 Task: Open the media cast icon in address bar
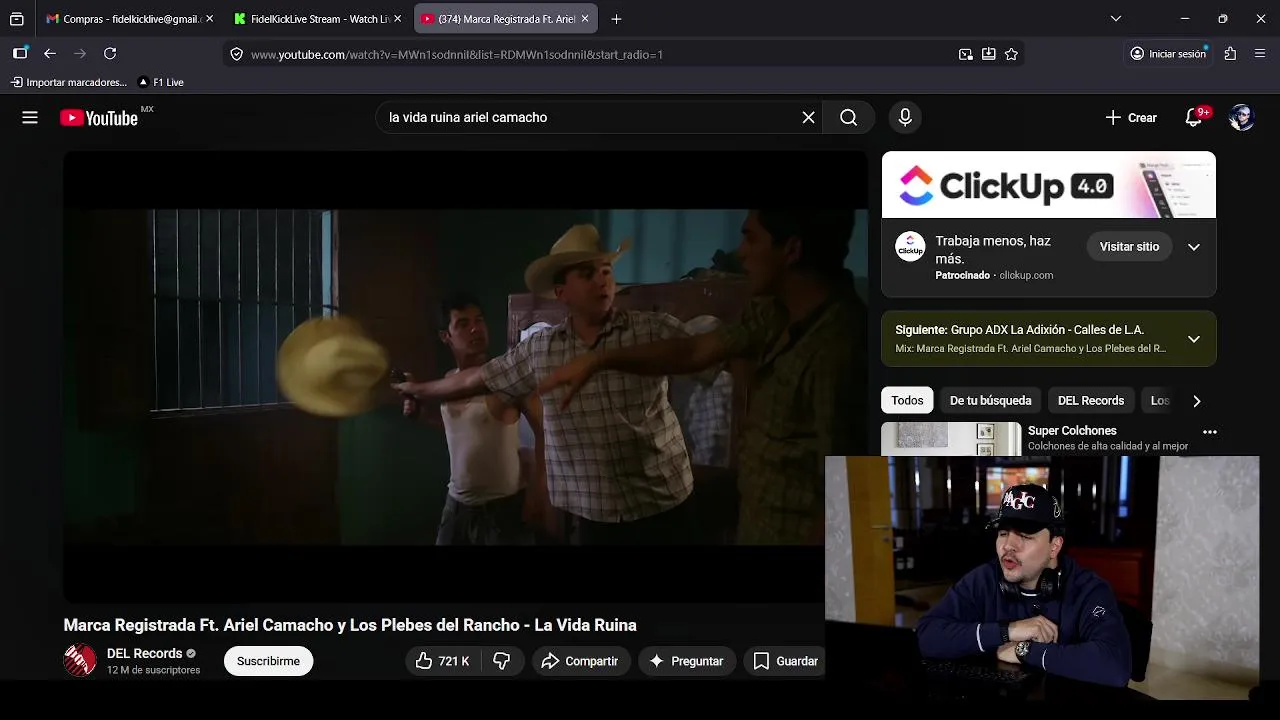point(966,54)
